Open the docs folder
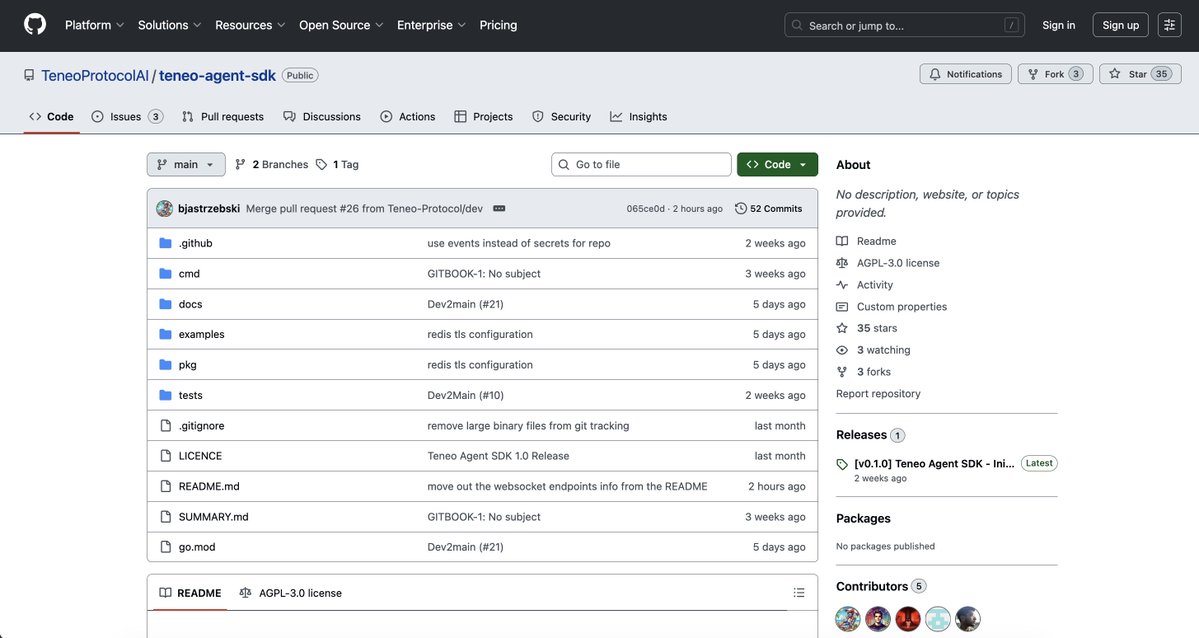1199x638 pixels. point(190,304)
